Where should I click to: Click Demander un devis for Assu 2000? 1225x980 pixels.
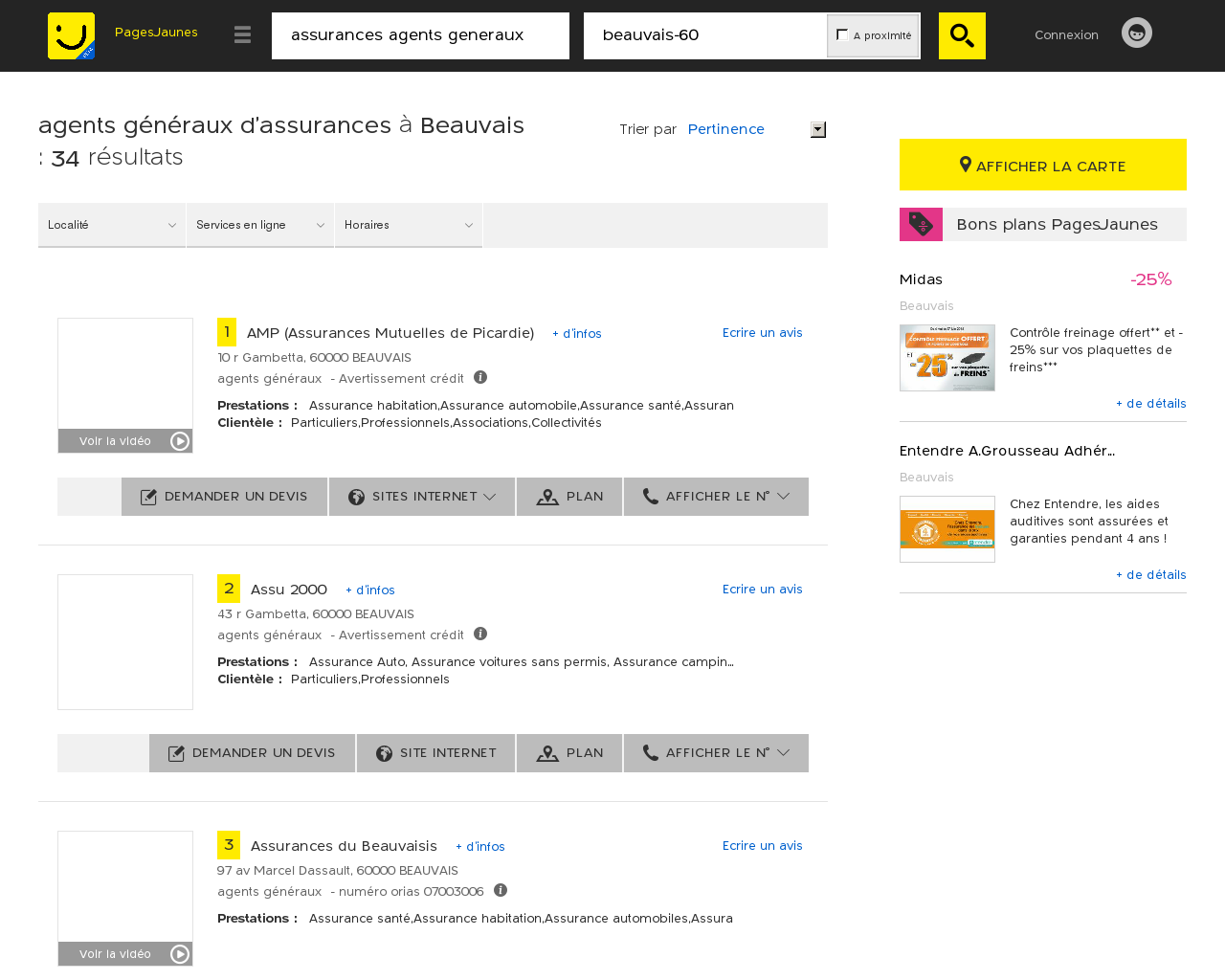(x=252, y=753)
